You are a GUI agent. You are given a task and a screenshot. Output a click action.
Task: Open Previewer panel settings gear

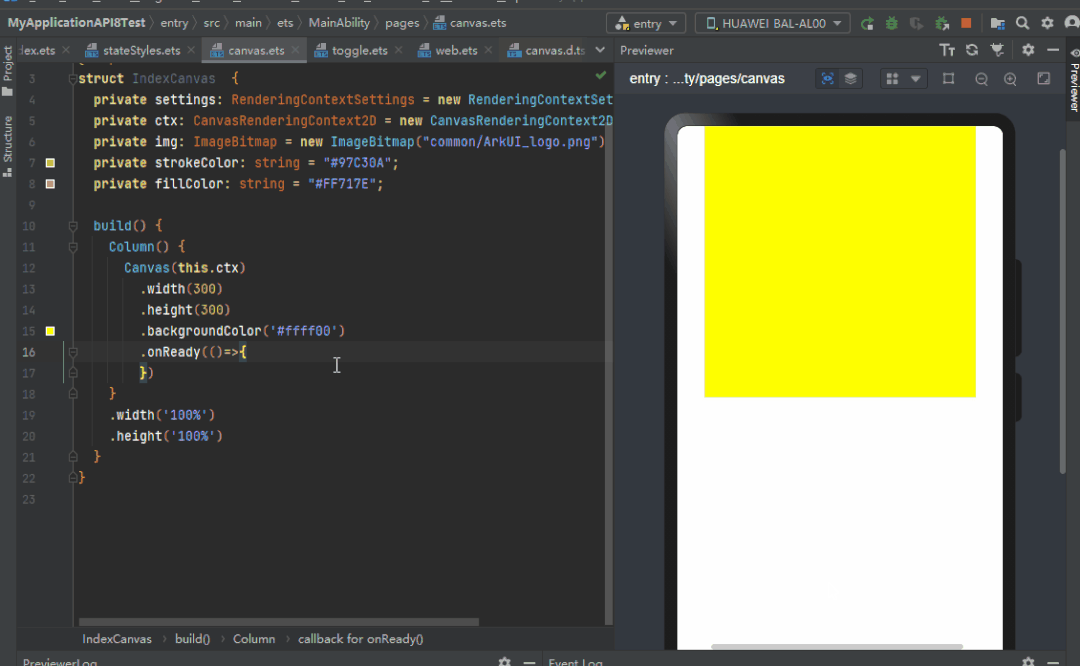(x=1028, y=50)
